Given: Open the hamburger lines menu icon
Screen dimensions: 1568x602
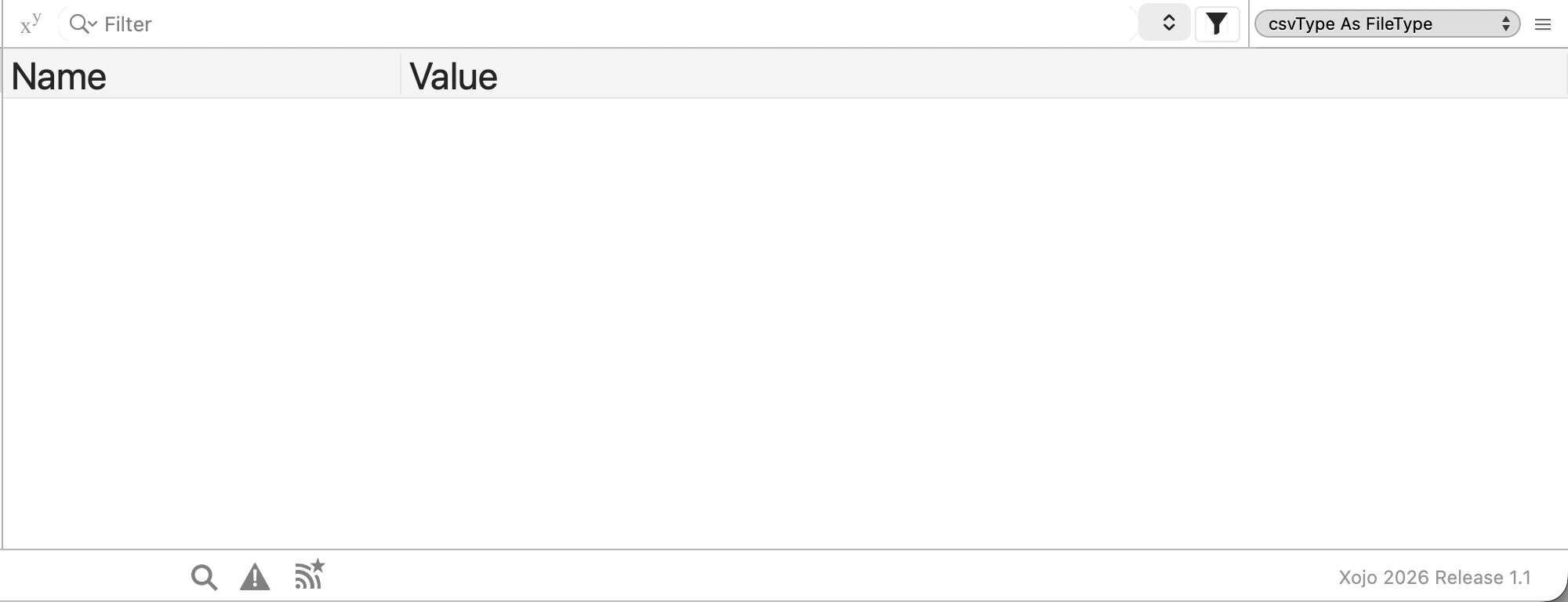Looking at the screenshot, I should click(x=1542, y=24).
